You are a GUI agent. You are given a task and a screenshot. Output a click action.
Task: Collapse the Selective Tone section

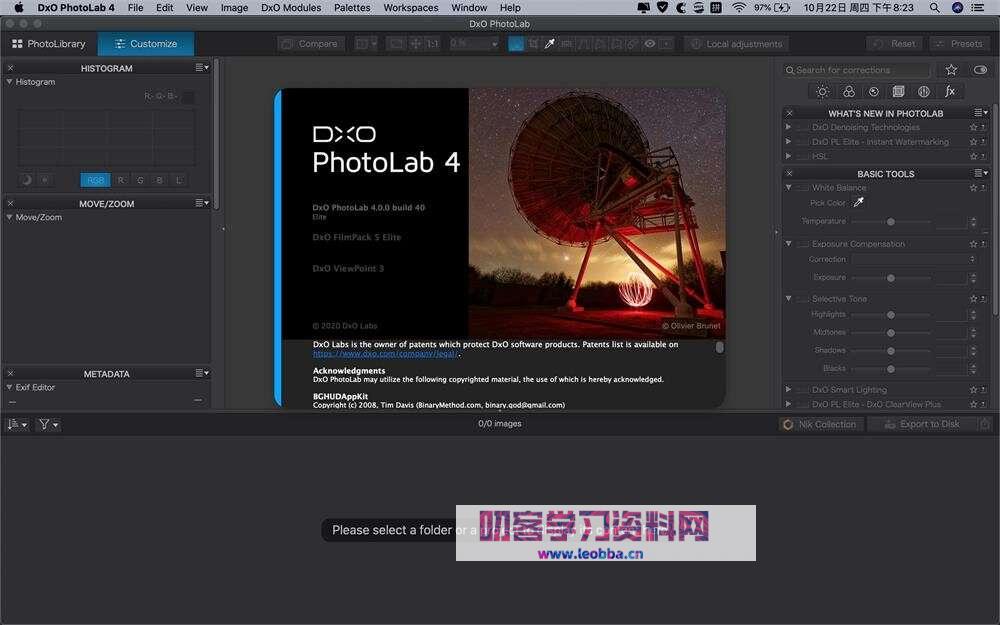[788, 298]
